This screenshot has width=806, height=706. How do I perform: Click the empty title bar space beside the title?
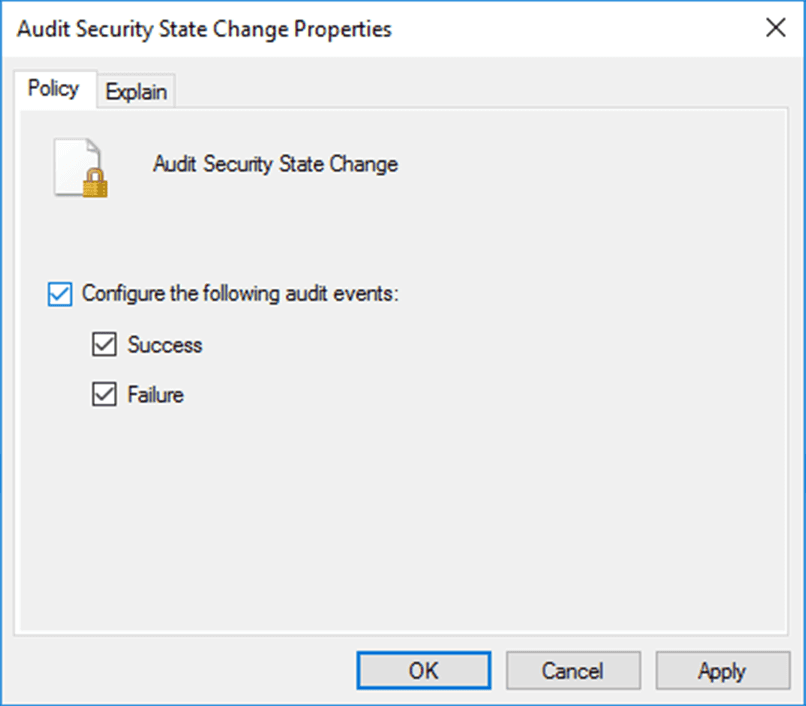tap(570, 29)
